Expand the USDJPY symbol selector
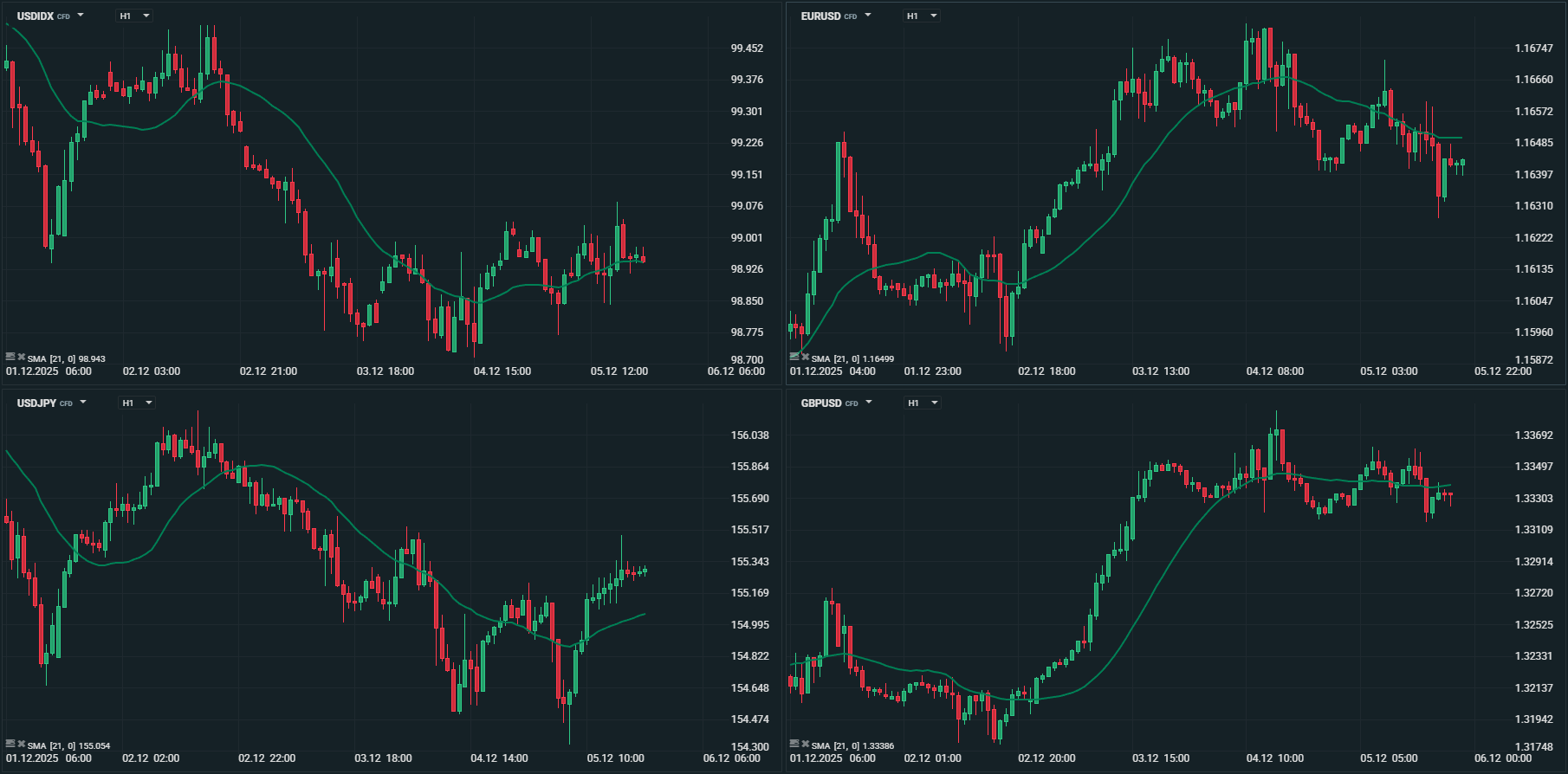This screenshot has height=774, width=1568. 83,403
